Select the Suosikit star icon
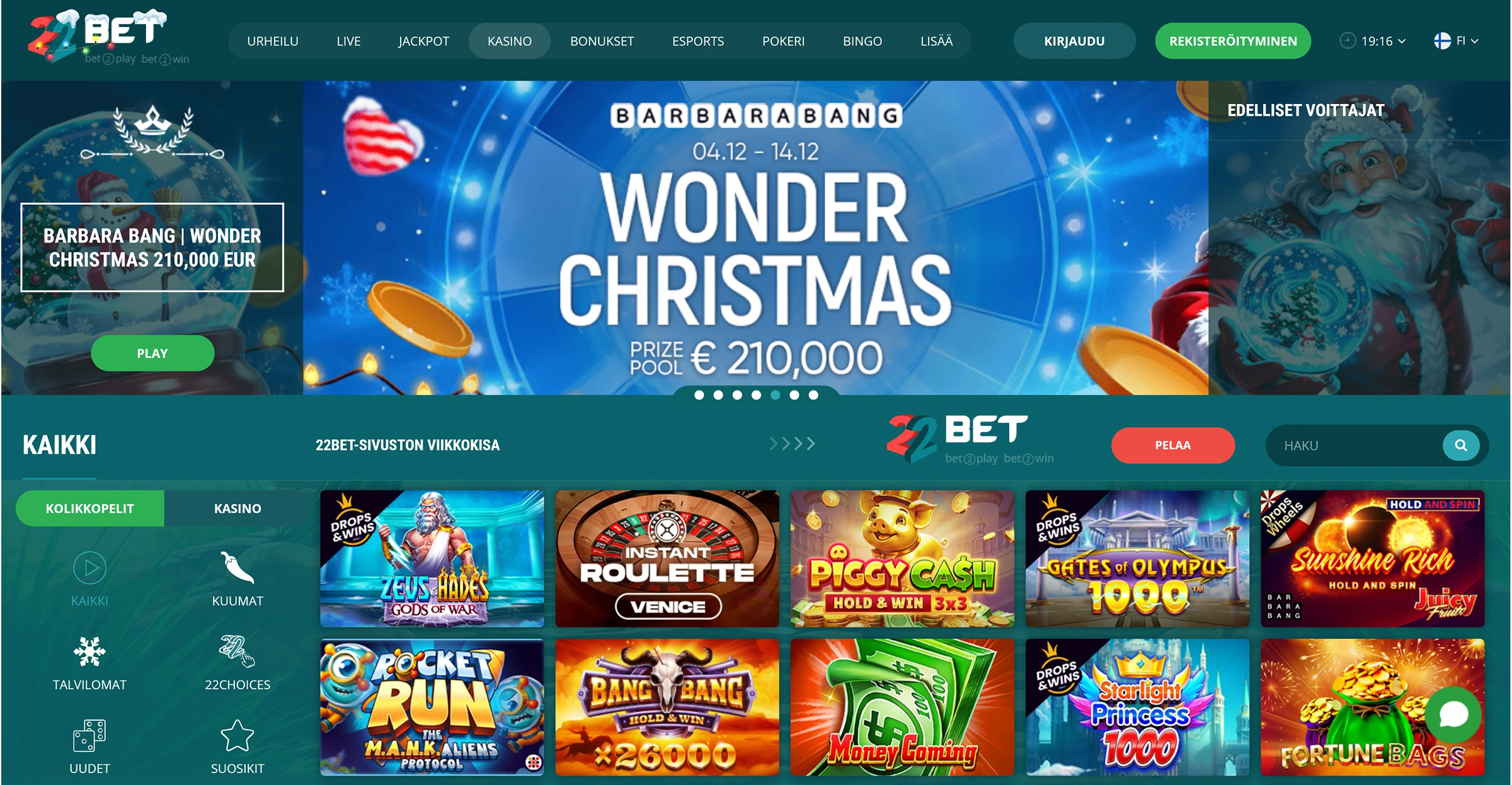1512x785 pixels. tap(238, 735)
